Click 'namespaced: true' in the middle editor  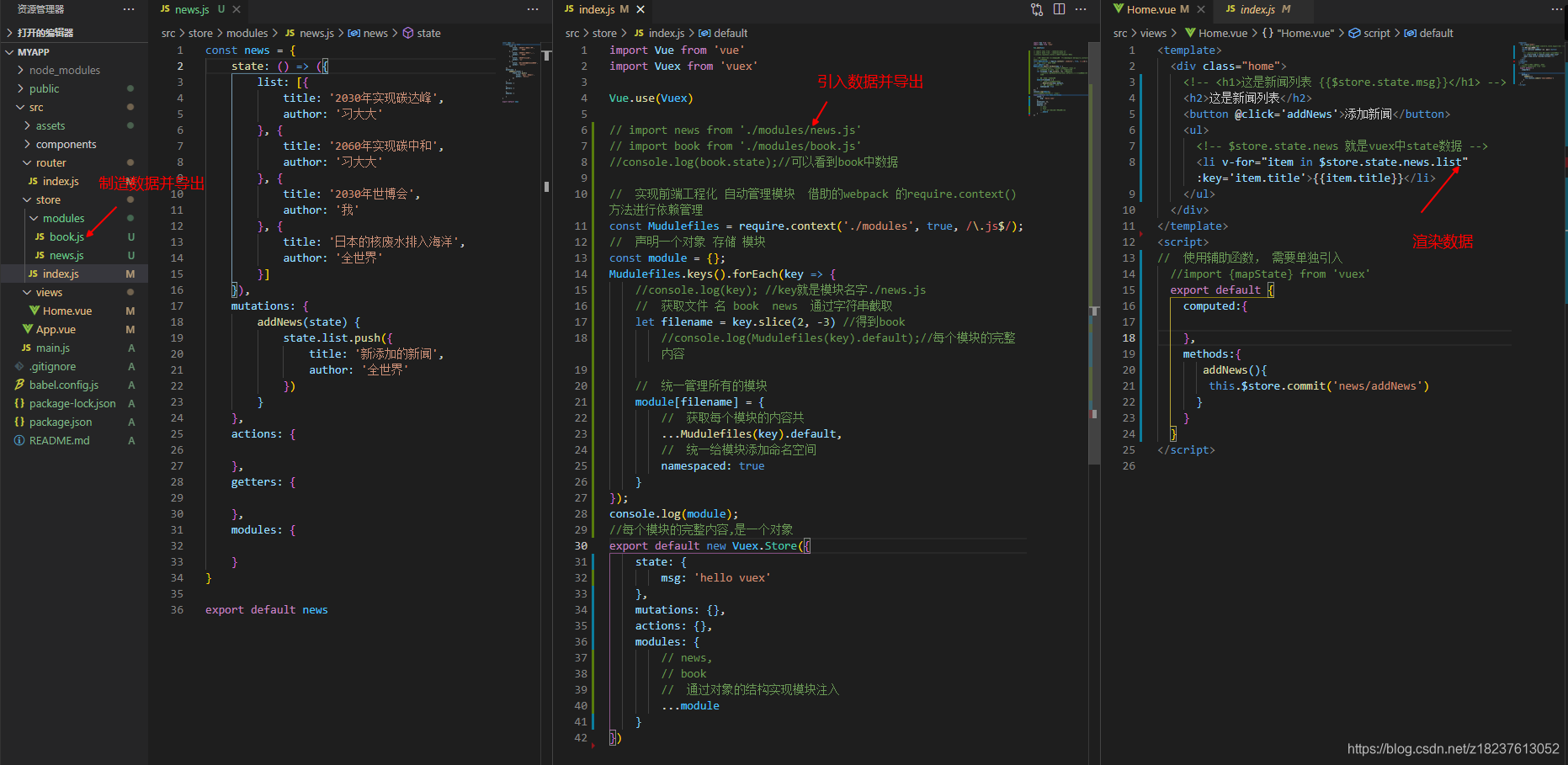(x=712, y=465)
